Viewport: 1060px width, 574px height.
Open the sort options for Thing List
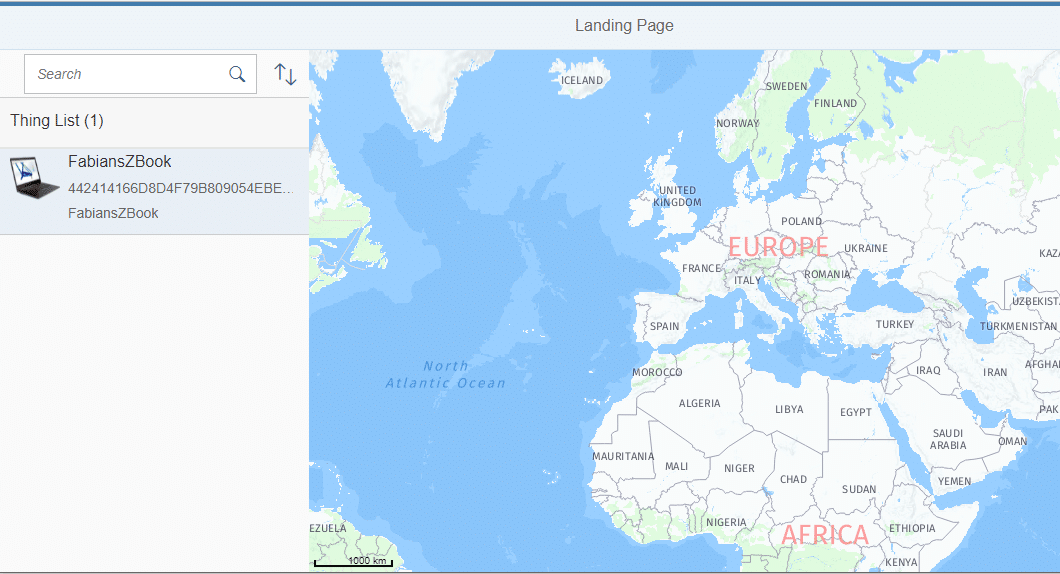point(285,74)
